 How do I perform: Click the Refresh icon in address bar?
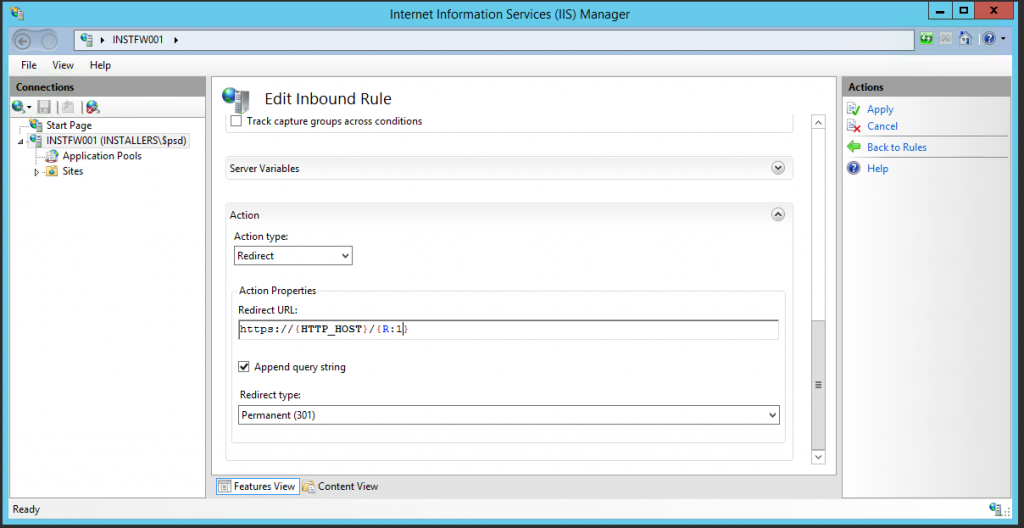[926, 39]
